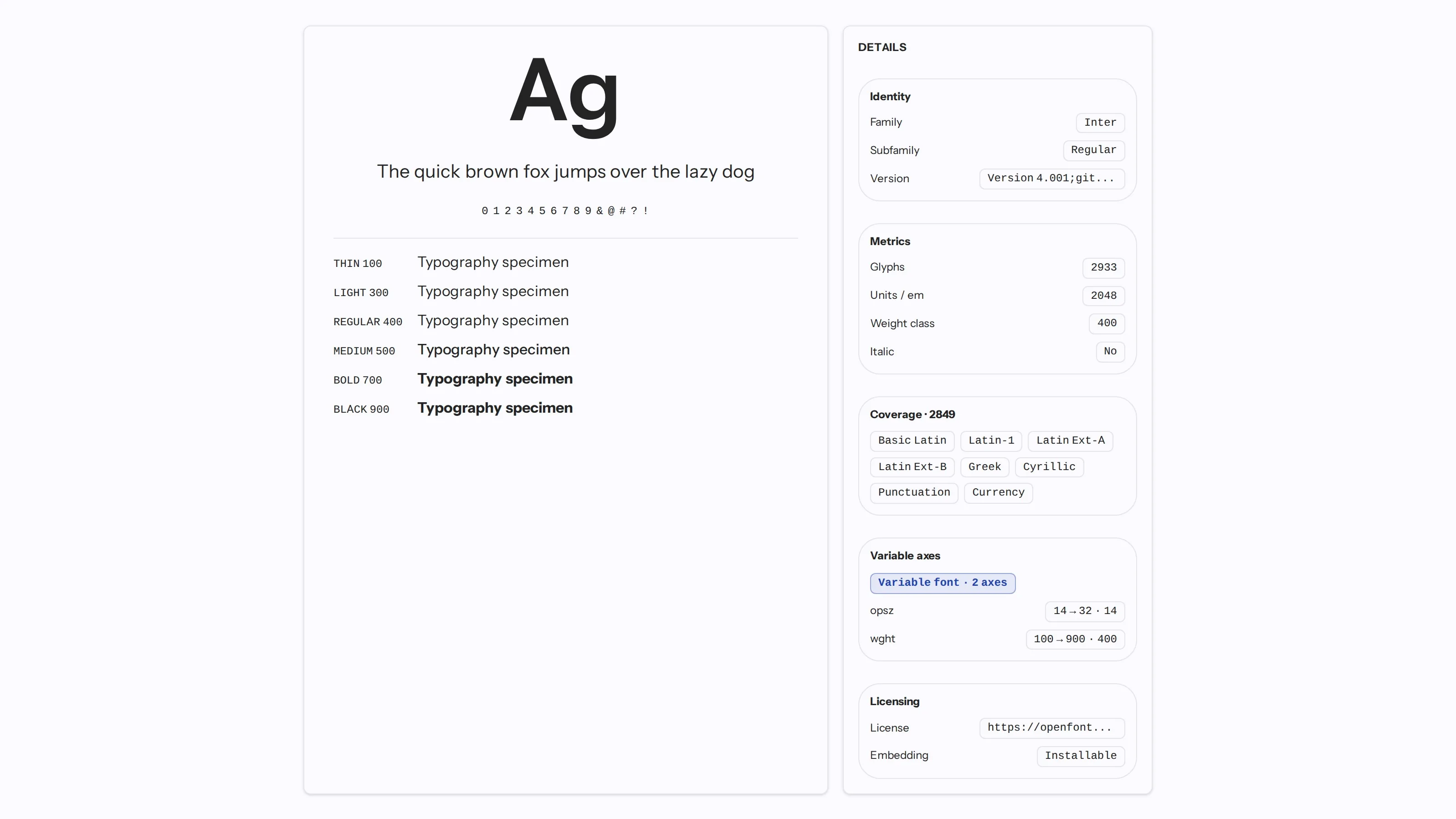Click the Typography specimen sample beside BLACK 900

coord(495,408)
